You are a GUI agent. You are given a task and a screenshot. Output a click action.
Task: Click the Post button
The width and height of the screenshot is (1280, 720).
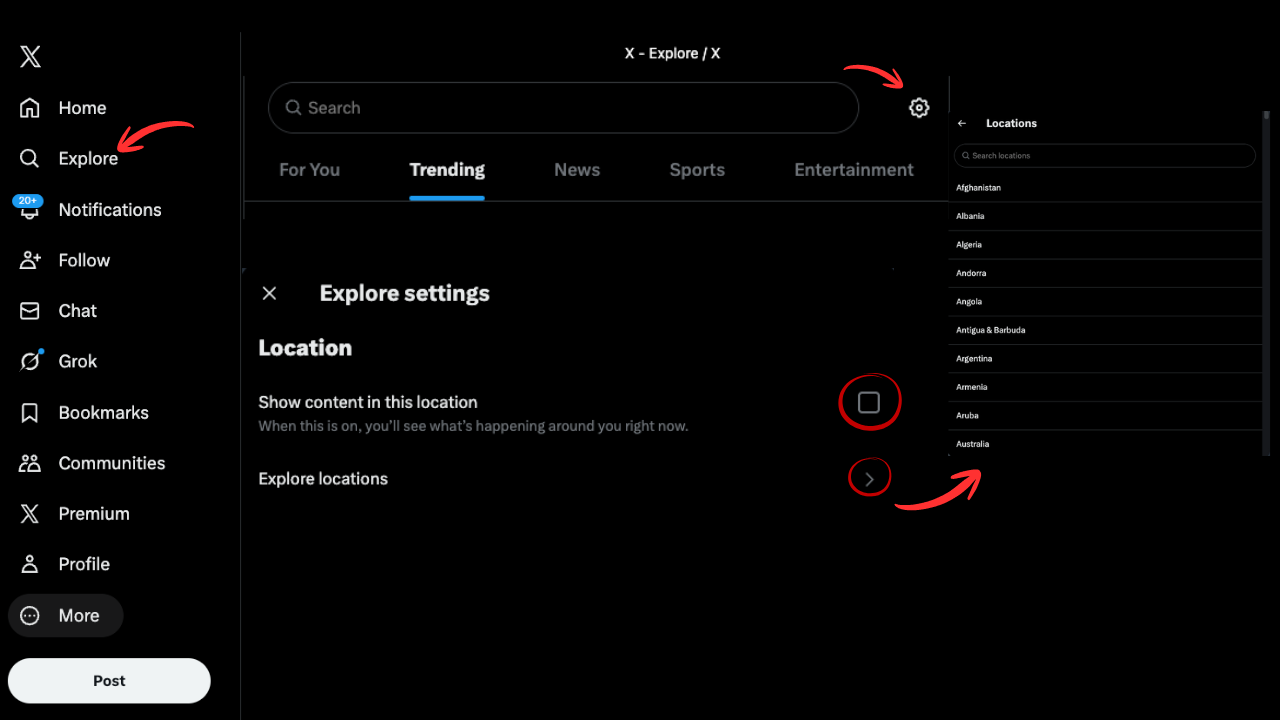108,680
